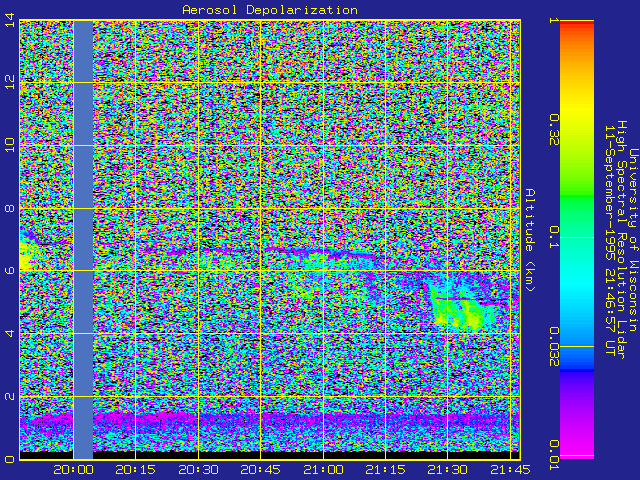Click the 'Aerosol Depolarization' plot title
This screenshot has height=480, width=640.
pyautogui.click(x=270, y=10)
